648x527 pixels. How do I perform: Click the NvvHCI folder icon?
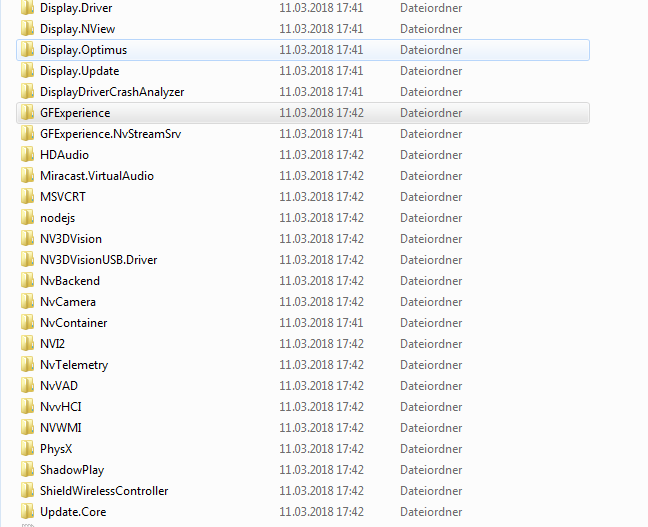[27, 407]
